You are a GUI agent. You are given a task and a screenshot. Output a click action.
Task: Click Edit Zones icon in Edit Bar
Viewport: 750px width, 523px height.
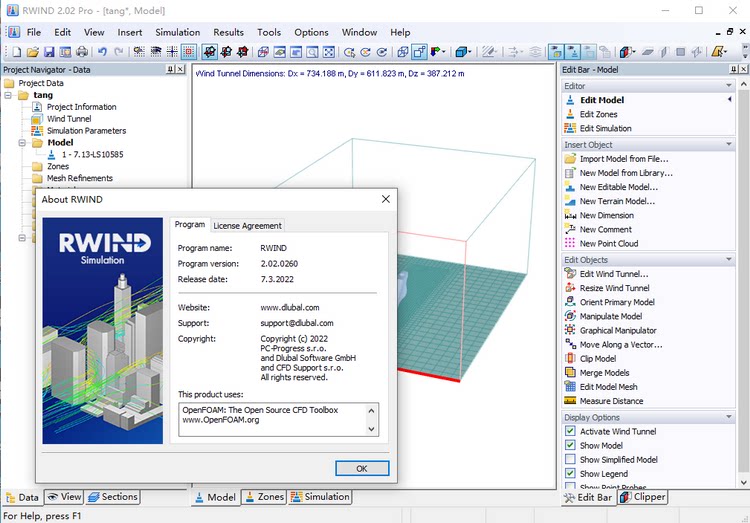[570, 114]
